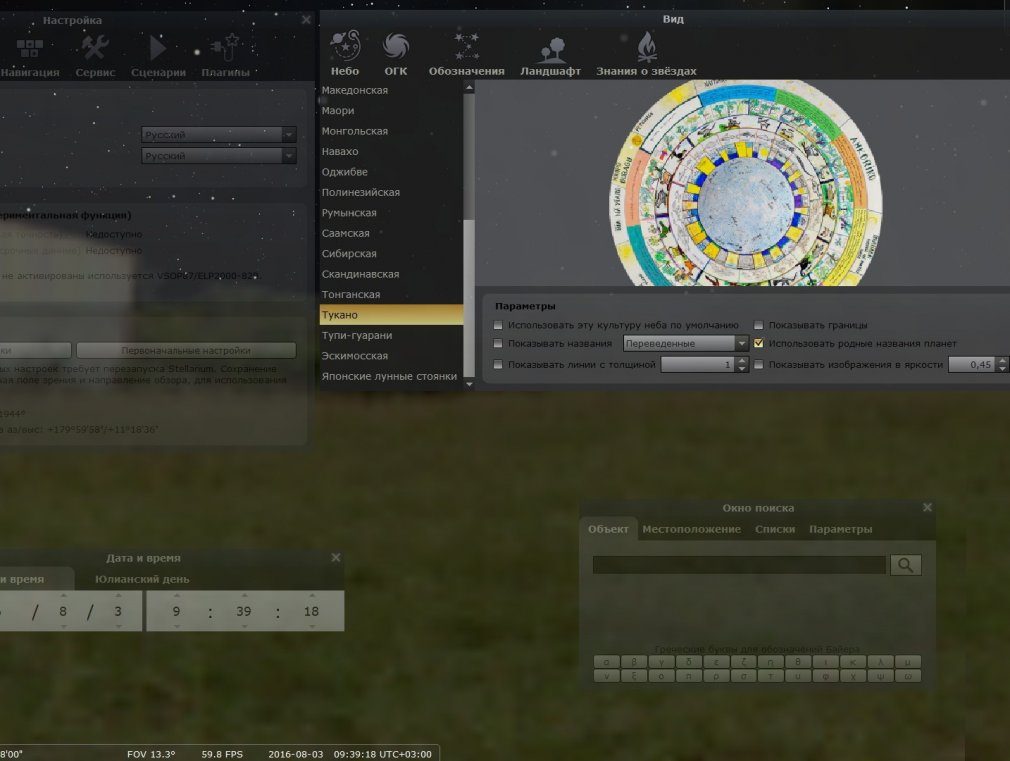Open the Переведенные names dropdown
This screenshot has height=761, width=1010.
coord(685,343)
